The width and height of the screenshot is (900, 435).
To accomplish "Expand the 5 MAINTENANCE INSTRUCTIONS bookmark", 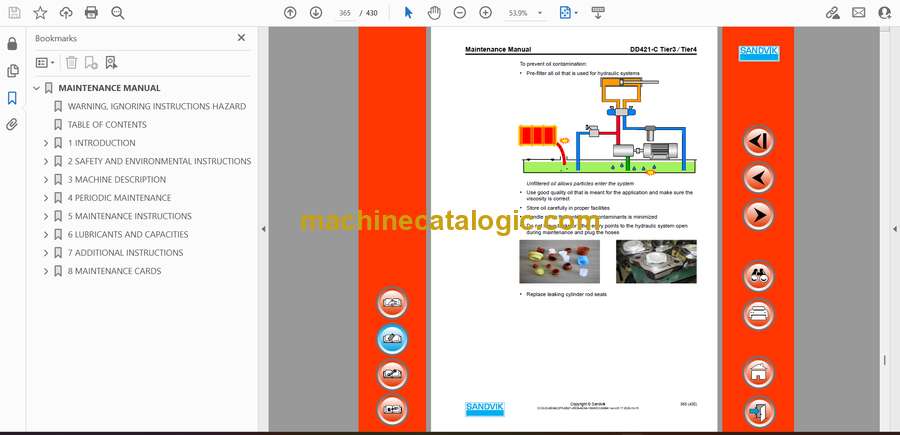I will (46, 216).
